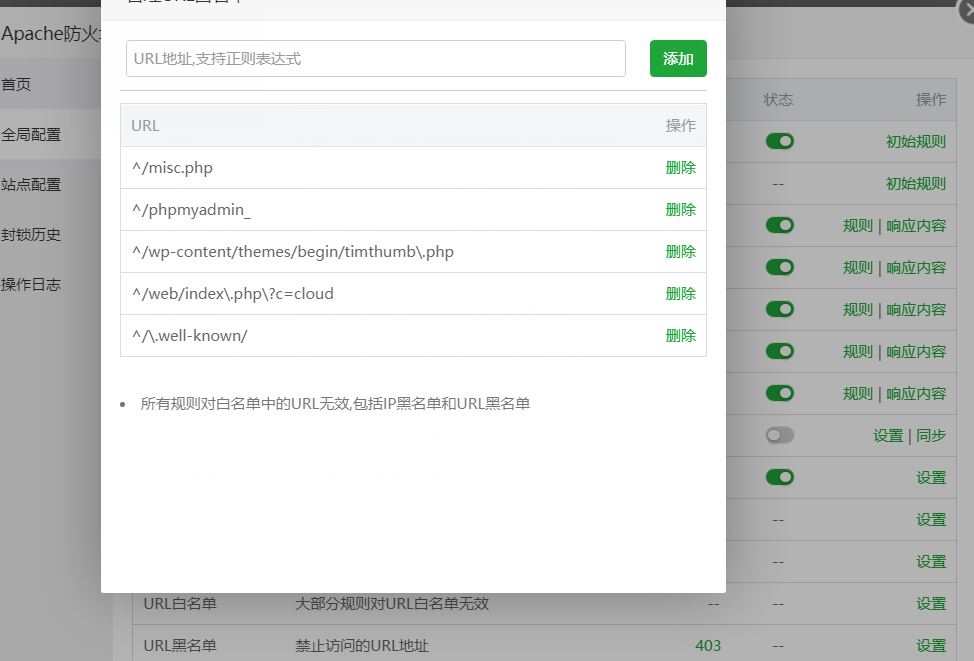Delete the timthumb\.php whitelist entry

[x=680, y=252]
